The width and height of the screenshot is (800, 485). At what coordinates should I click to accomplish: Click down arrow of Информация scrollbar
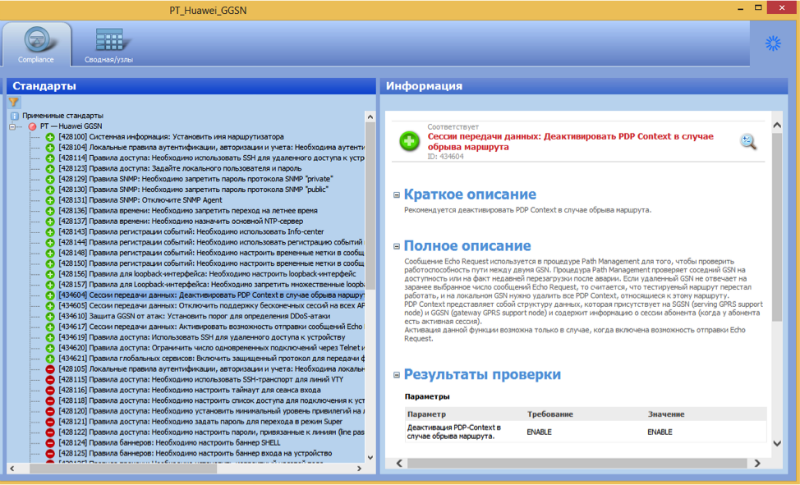tap(777, 443)
